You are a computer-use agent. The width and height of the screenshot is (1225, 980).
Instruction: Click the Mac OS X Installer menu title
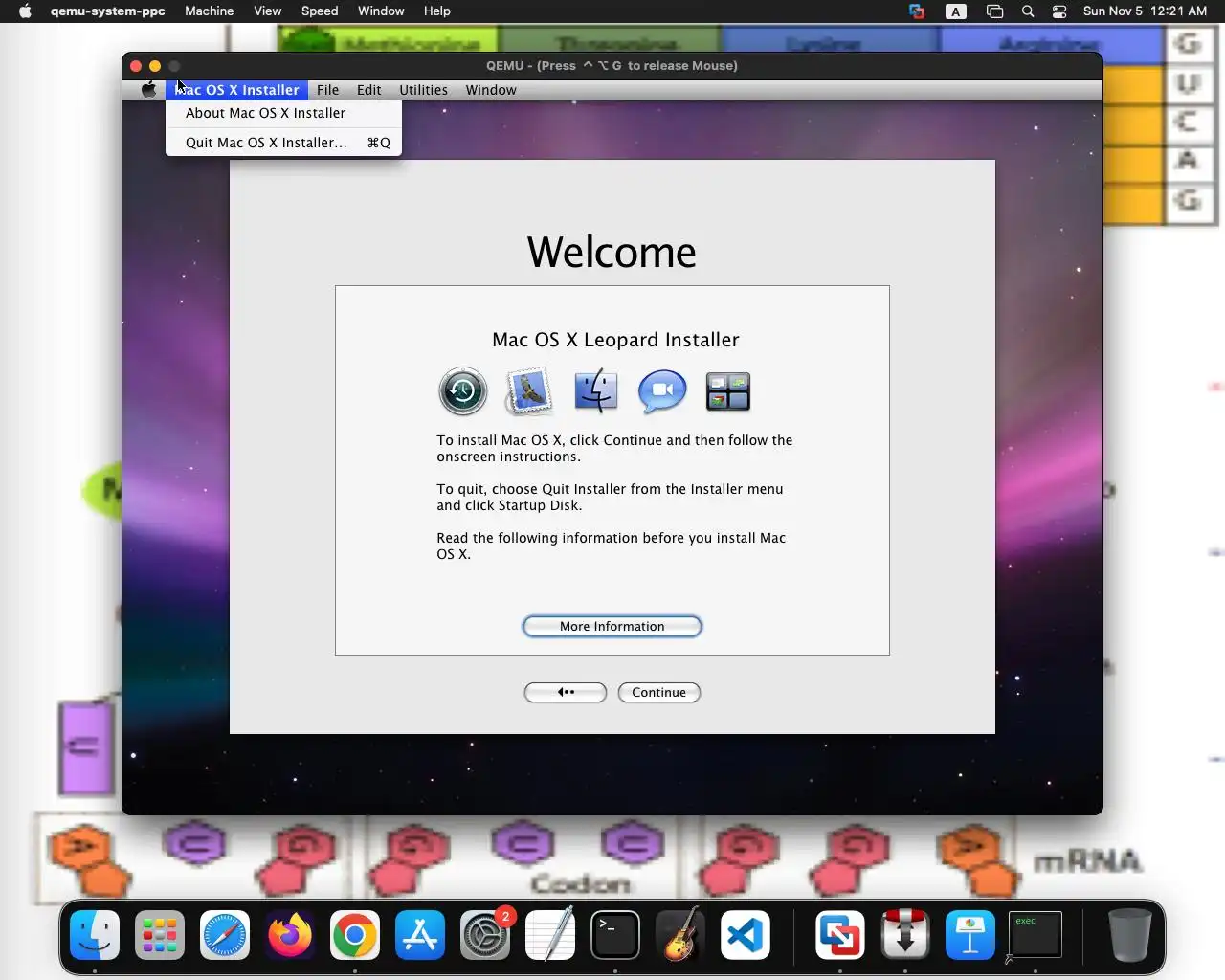click(x=237, y=90)
